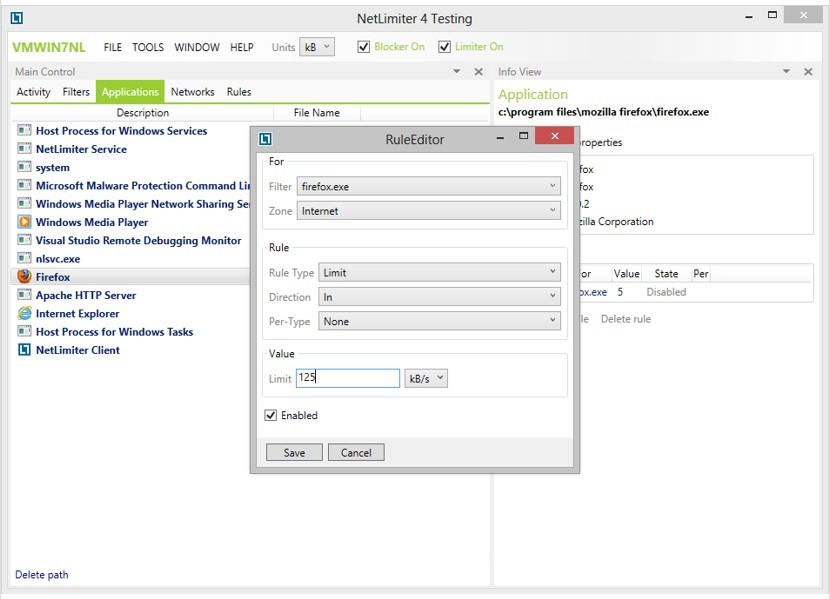Click the NetLimiter Service icon

point(24,149)
